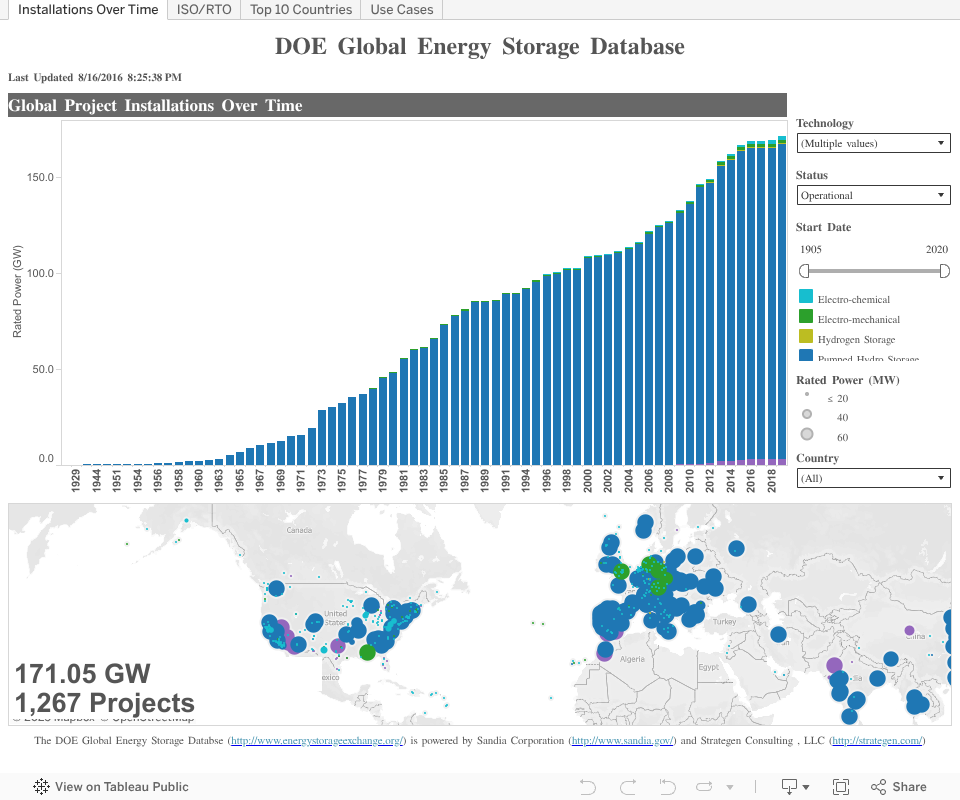The image size is (960, 800).
Task: Open the sandia.gov link
Action: click(x=622, y=741)
